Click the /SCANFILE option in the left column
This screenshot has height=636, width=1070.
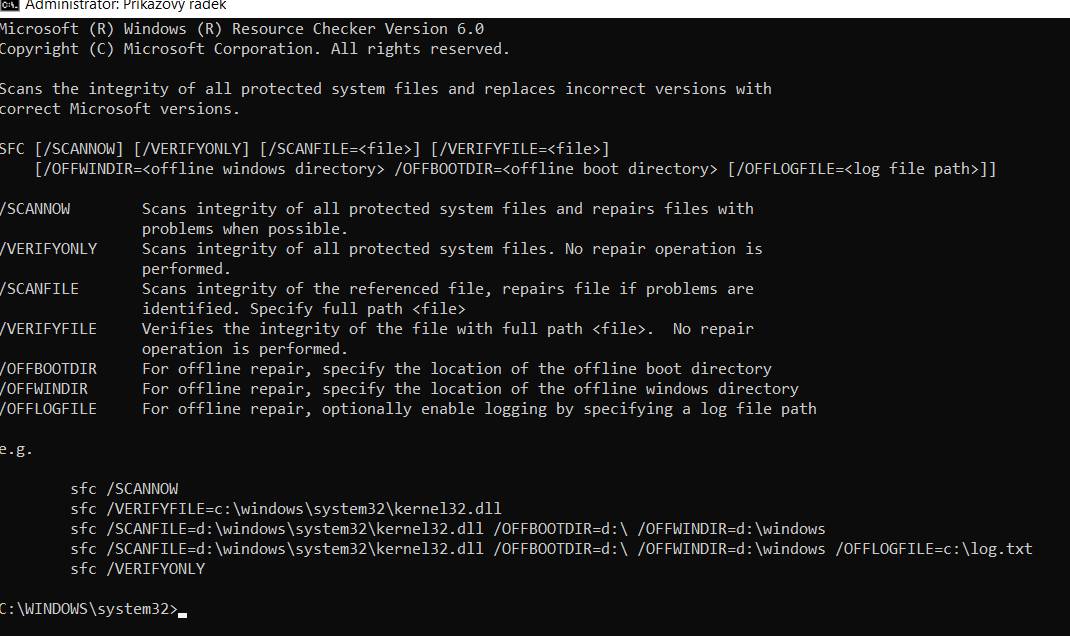pyautogui.click(x=40, y=289)
